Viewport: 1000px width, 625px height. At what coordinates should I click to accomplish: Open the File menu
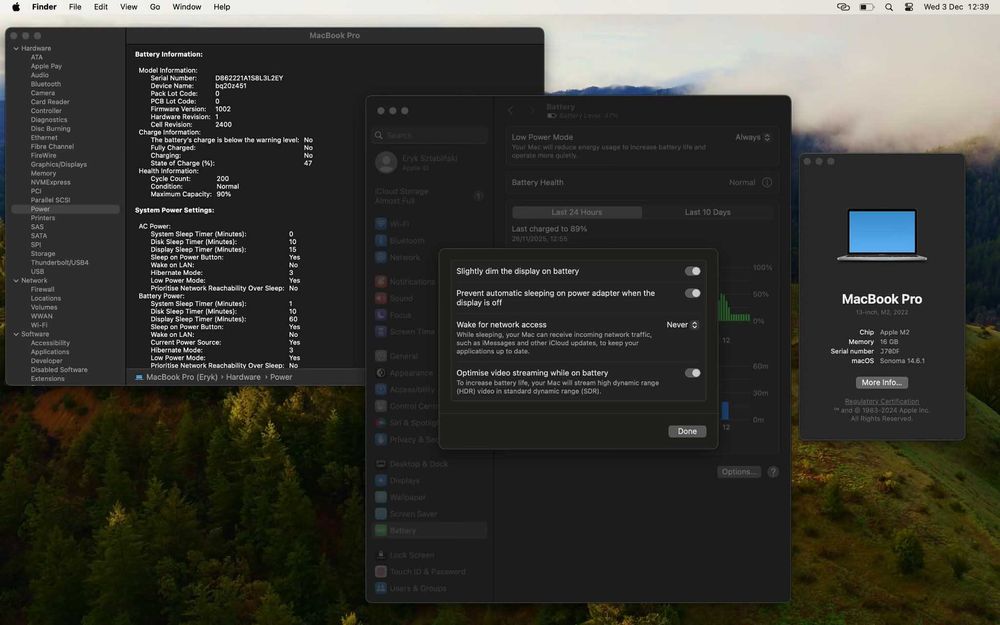(x=75, y=7)
